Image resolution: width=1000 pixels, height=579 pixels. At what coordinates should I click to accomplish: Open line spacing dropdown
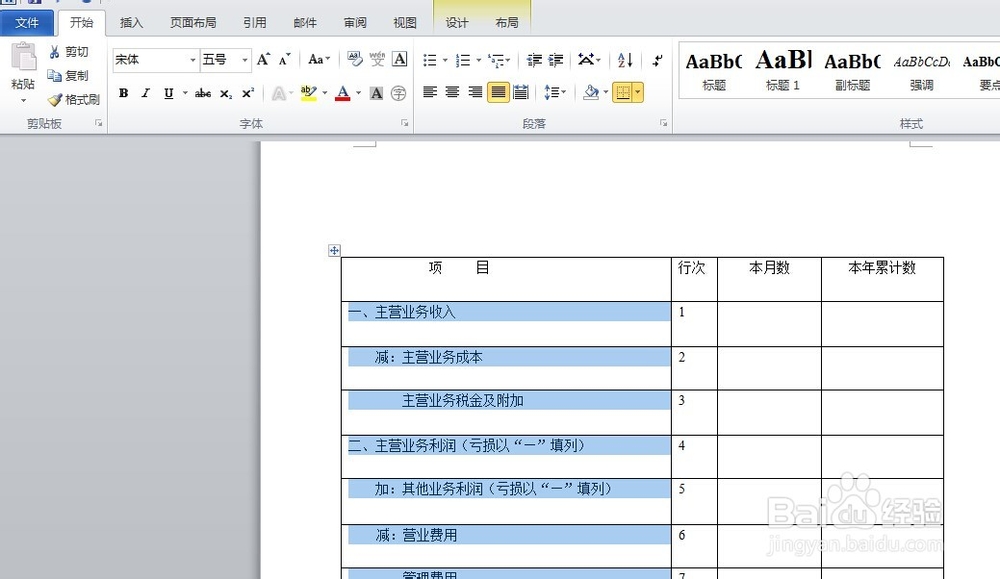point(555,92)
